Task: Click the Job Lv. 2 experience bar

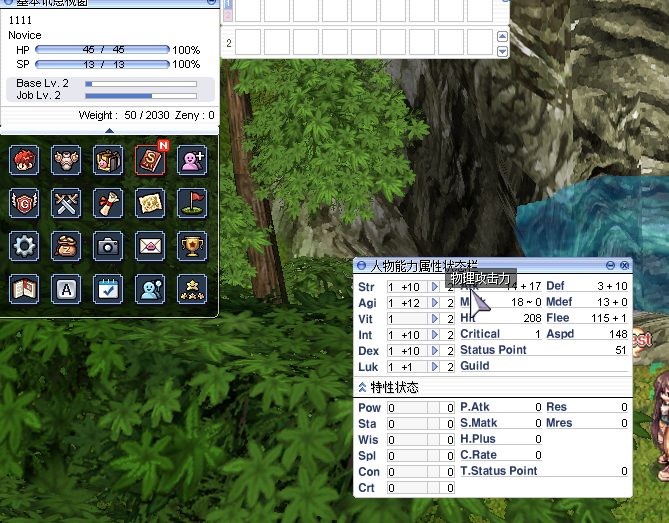Action: coord(141,96)
